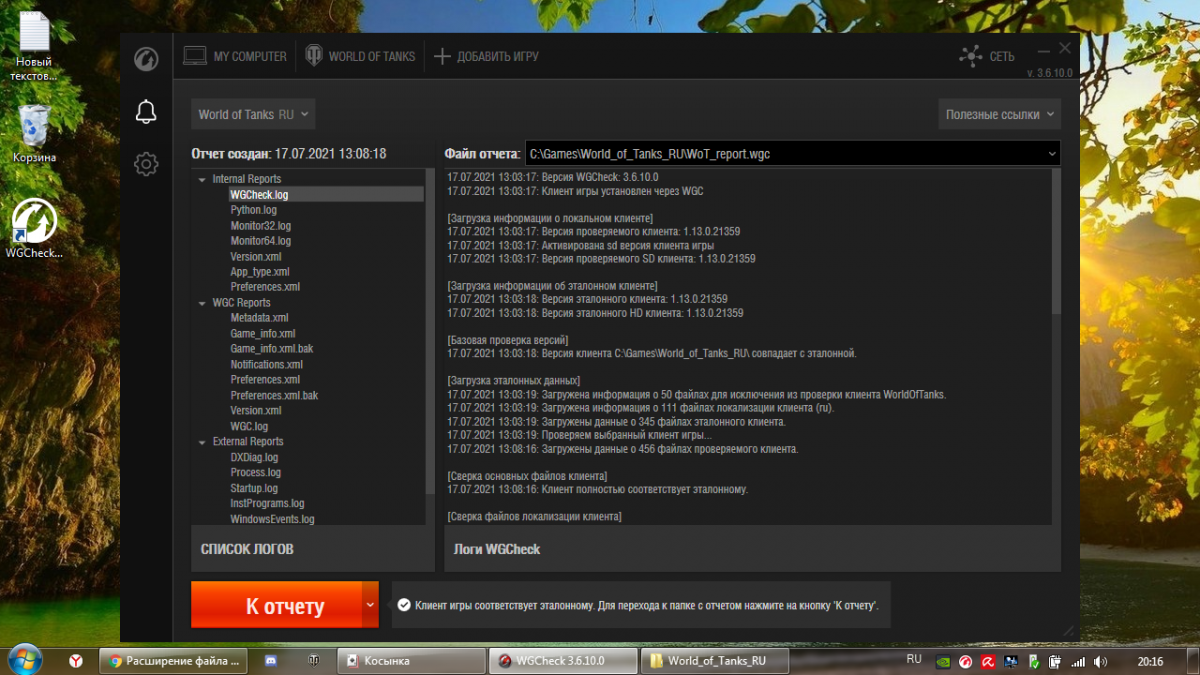Open the Полезные ссылки dropdown
This screenshot has height=675, width=1200.
click(x=1000, y=114)
